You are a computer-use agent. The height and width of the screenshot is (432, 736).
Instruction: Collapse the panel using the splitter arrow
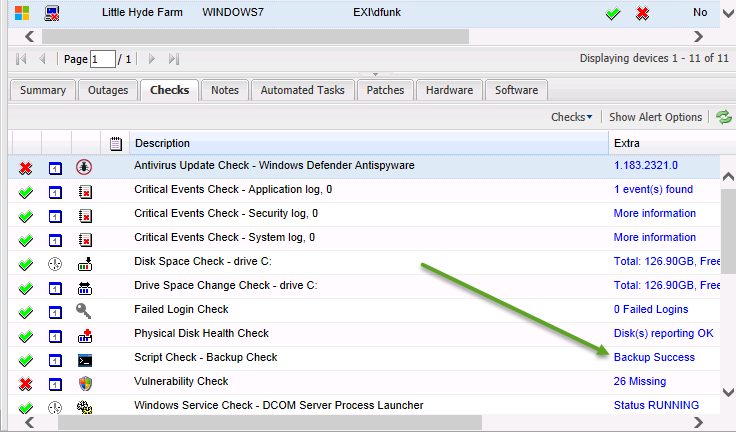point(376,74)
